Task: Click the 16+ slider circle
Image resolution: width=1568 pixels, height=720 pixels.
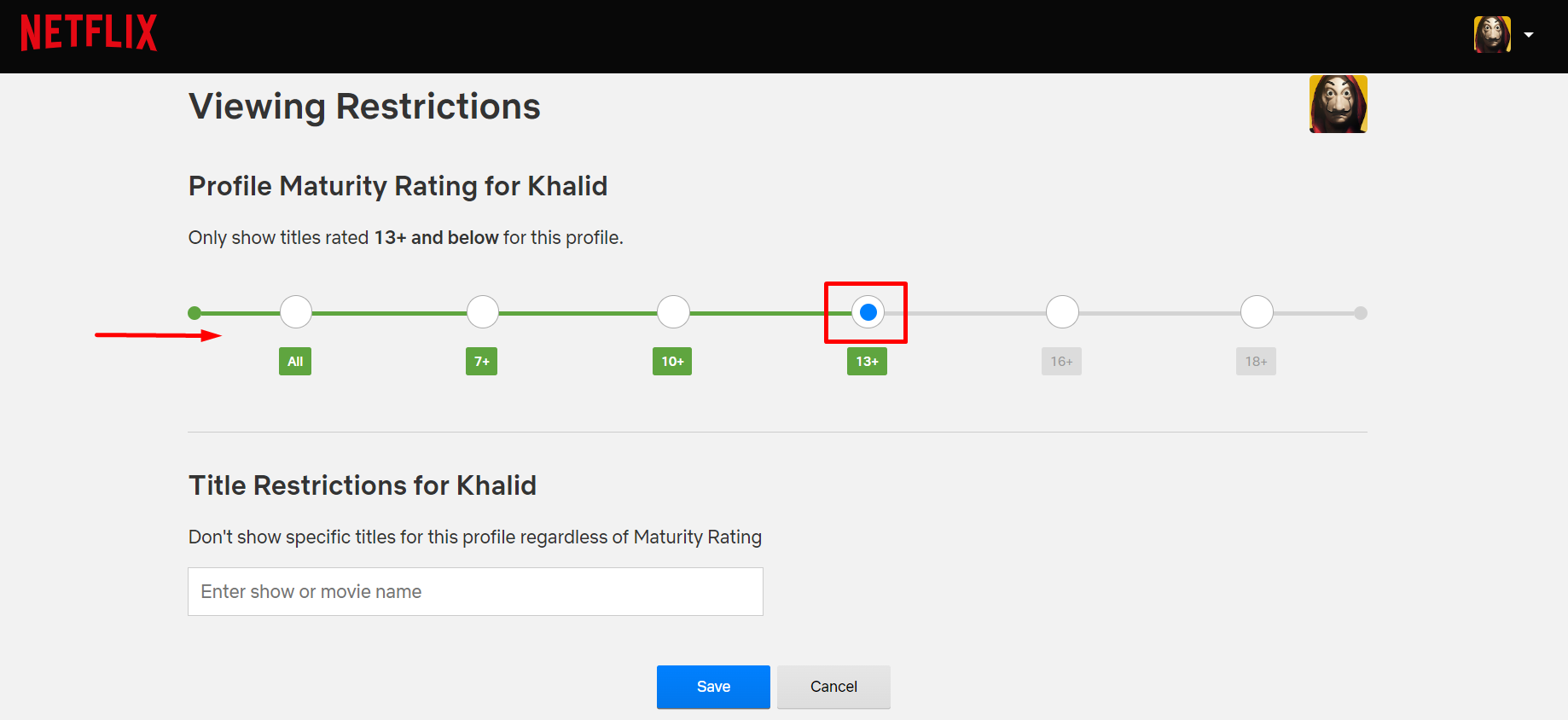Action: tap(1061, 312)
